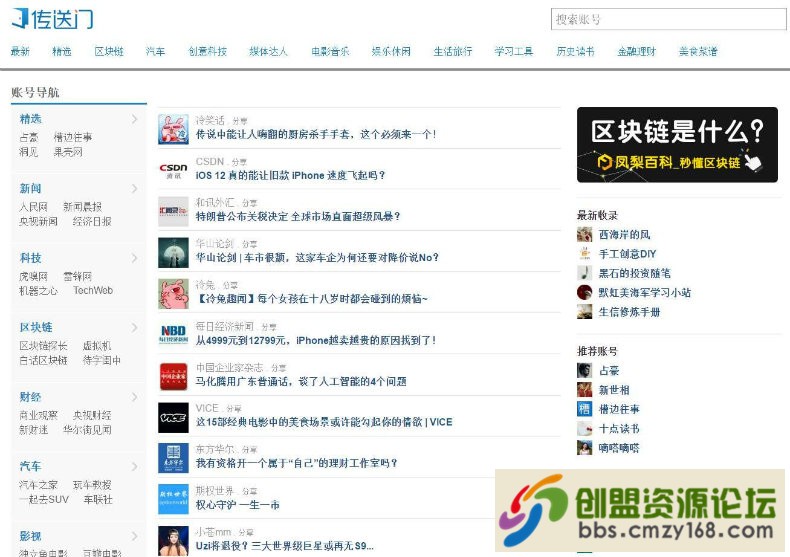Open the 美食菜谱 navigation tab
790x557 pixels.
click(698, 51)
